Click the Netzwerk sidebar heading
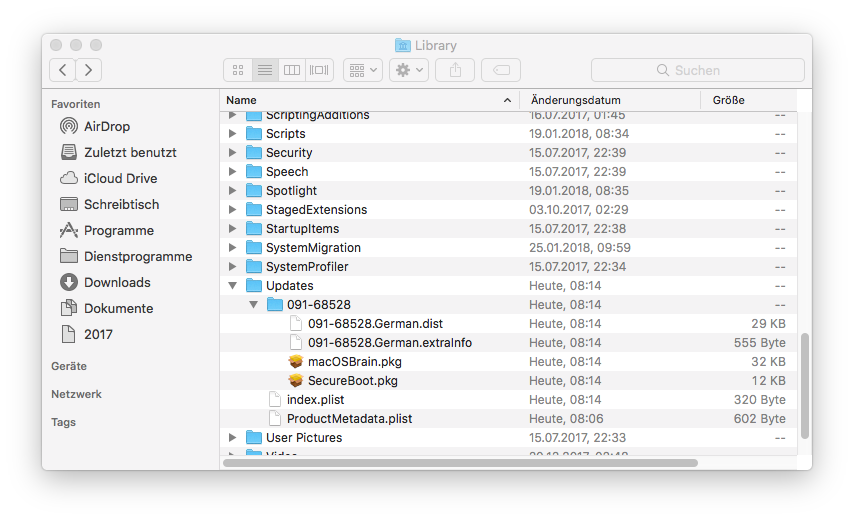854x520 pixels. pyautogui.click(x=76, y=394)
